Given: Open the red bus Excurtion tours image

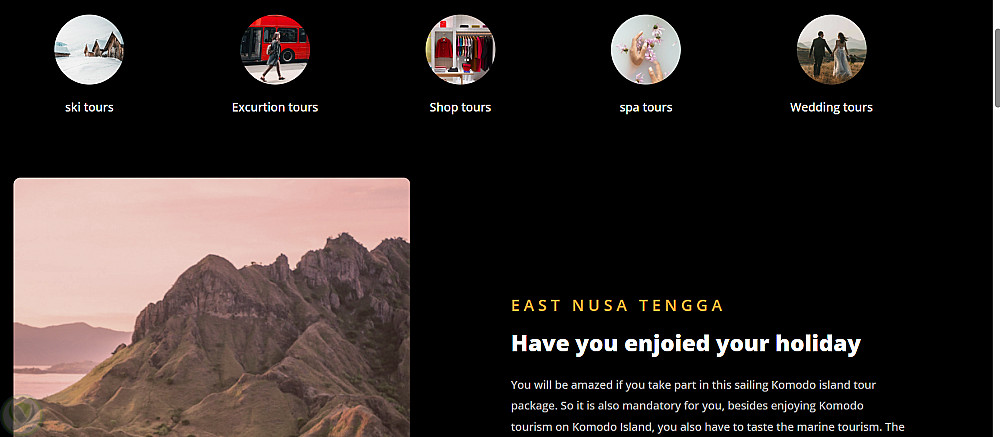Looking at the screenshot, I should point(275,50).
